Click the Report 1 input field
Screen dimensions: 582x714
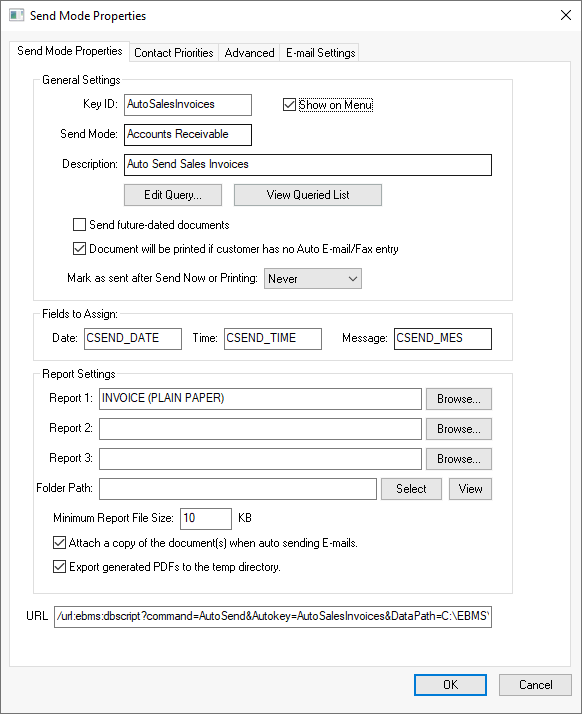(x=260, y=399)
